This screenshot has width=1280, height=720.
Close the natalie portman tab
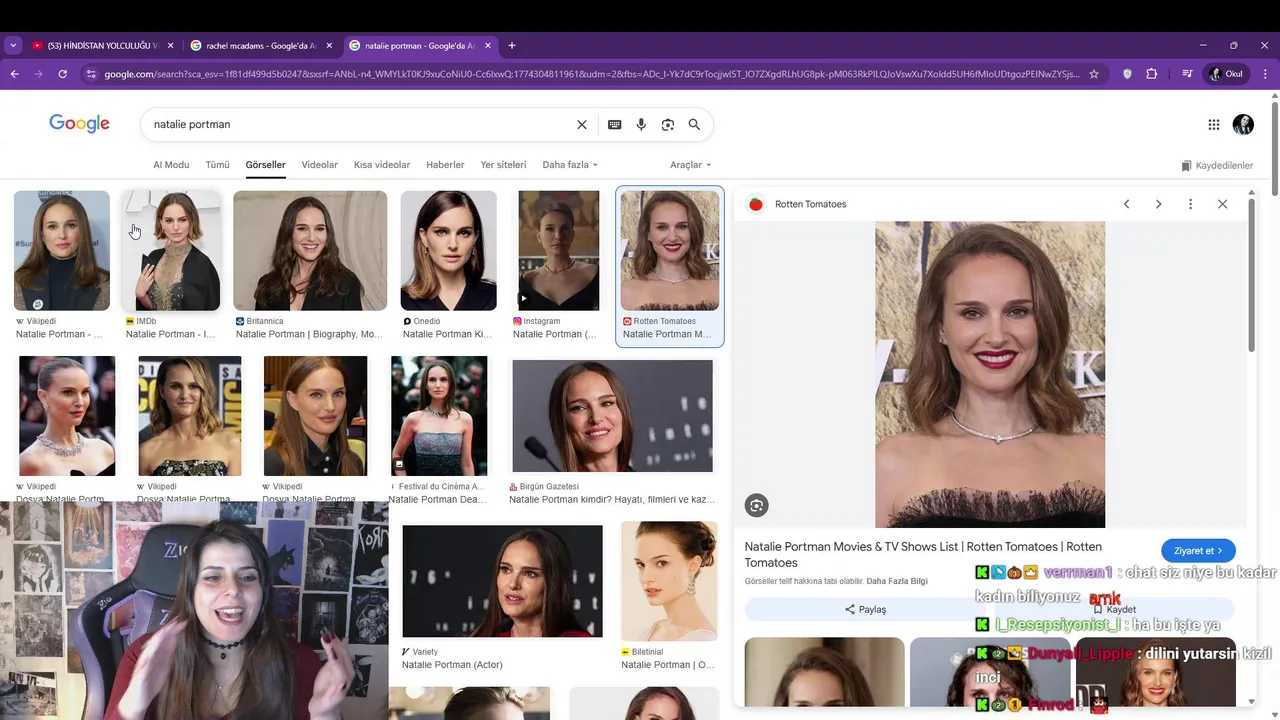[x=488, y=46]
